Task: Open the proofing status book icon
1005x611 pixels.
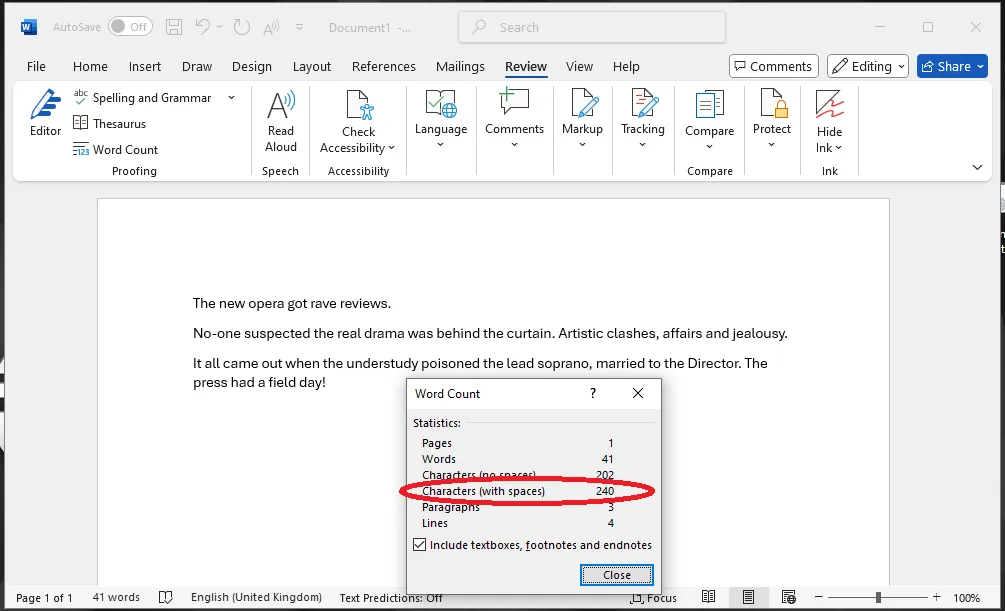Action: click(x=165, y=598)
